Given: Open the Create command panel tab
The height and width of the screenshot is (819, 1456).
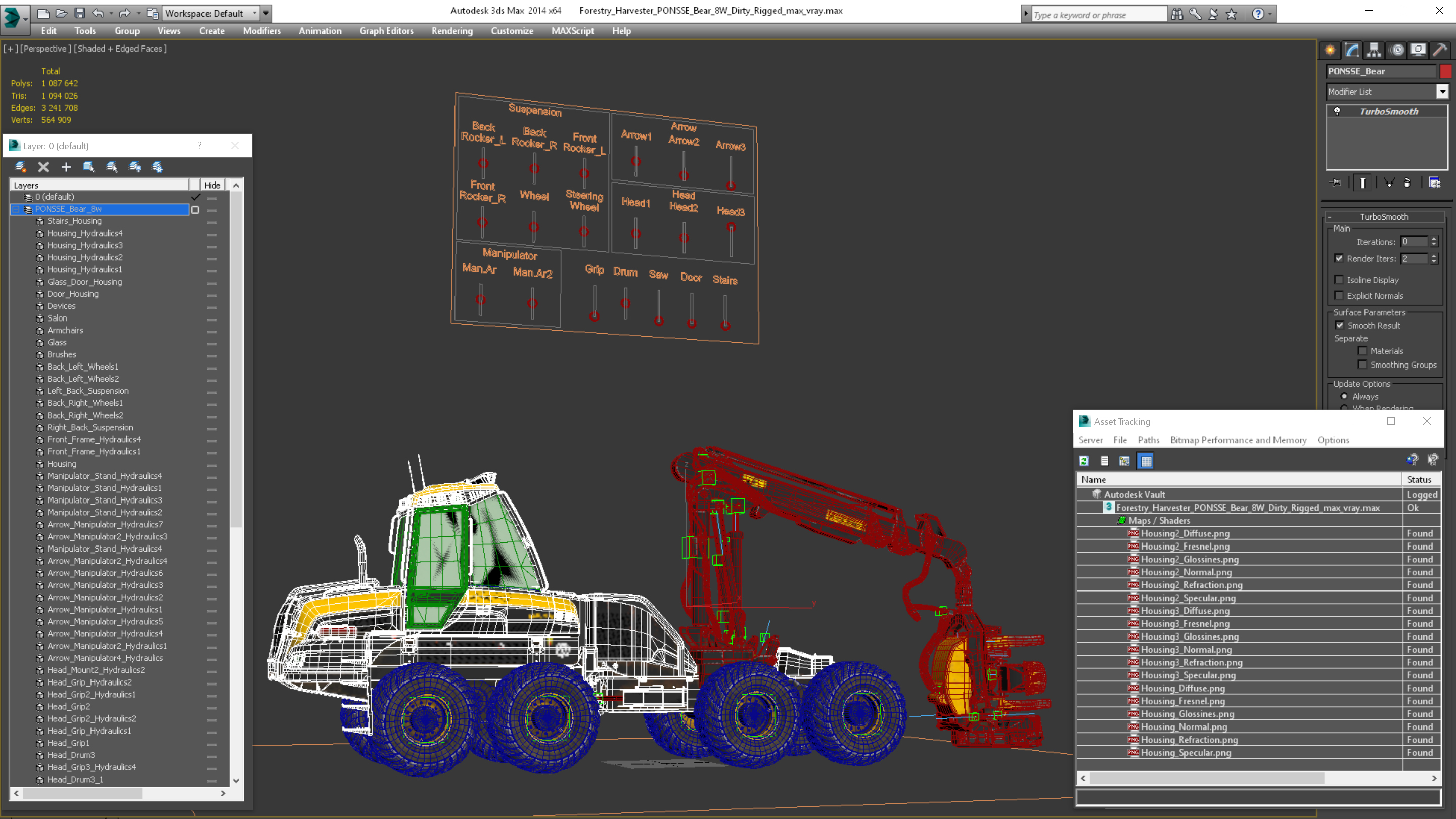Looking at the screenshot, I should (x=1331, y=50).
